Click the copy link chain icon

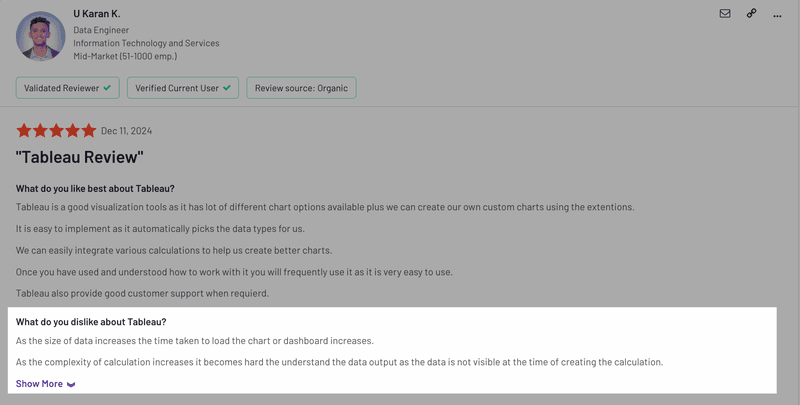click(x=751, y=14)
